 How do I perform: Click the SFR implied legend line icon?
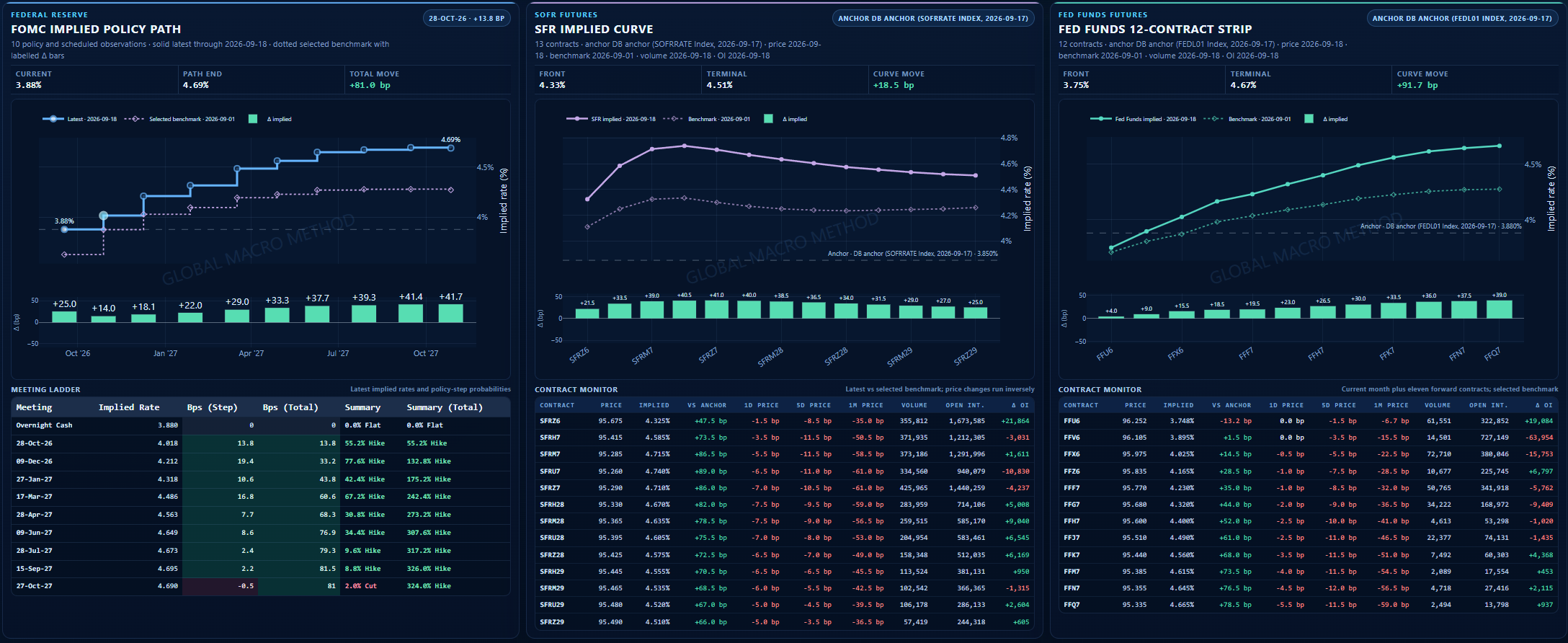[576, 119]
